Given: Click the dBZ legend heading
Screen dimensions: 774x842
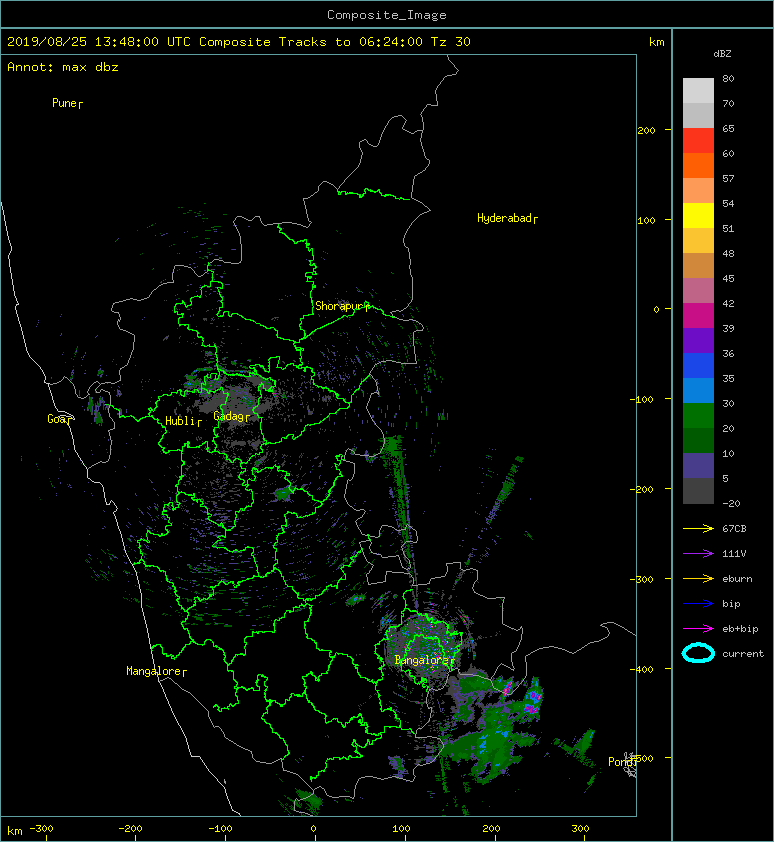Looking at the screenshot, I should (722, 54).
